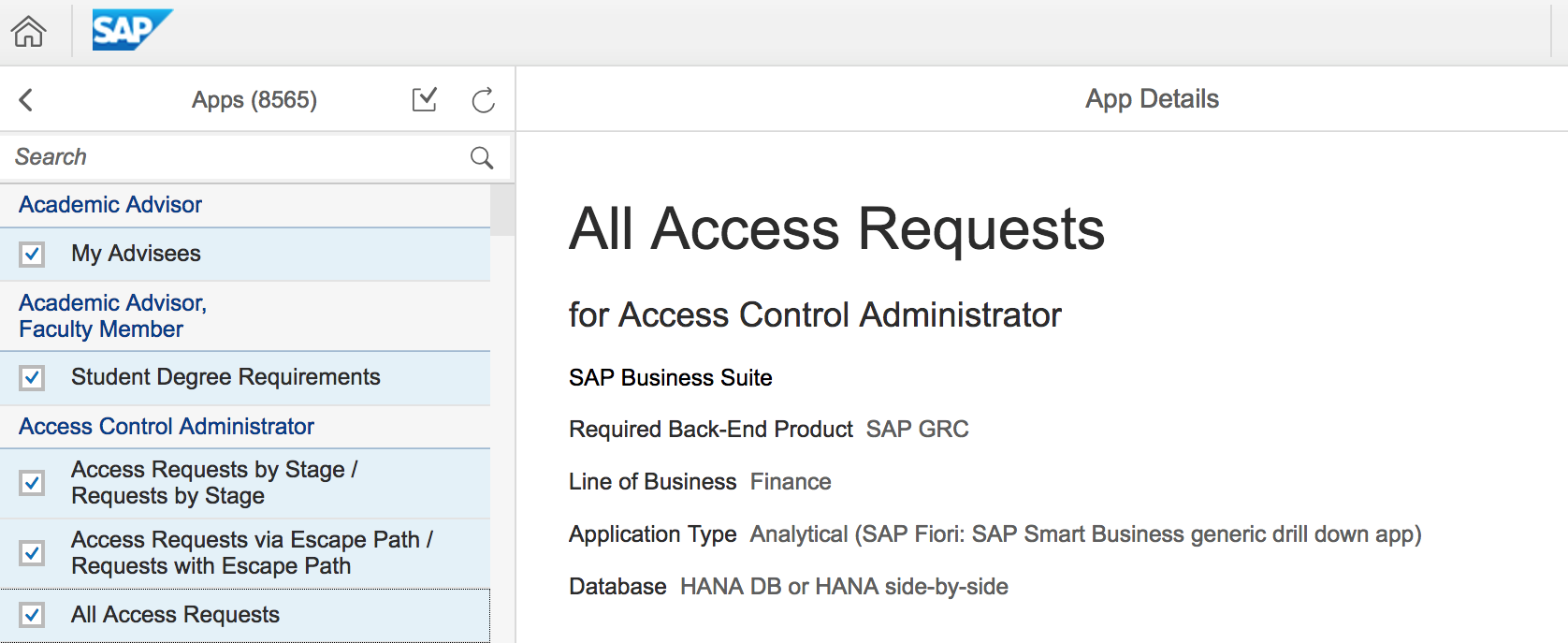Click 'for Access Control Administrator' subtitle

click(815, 315)
